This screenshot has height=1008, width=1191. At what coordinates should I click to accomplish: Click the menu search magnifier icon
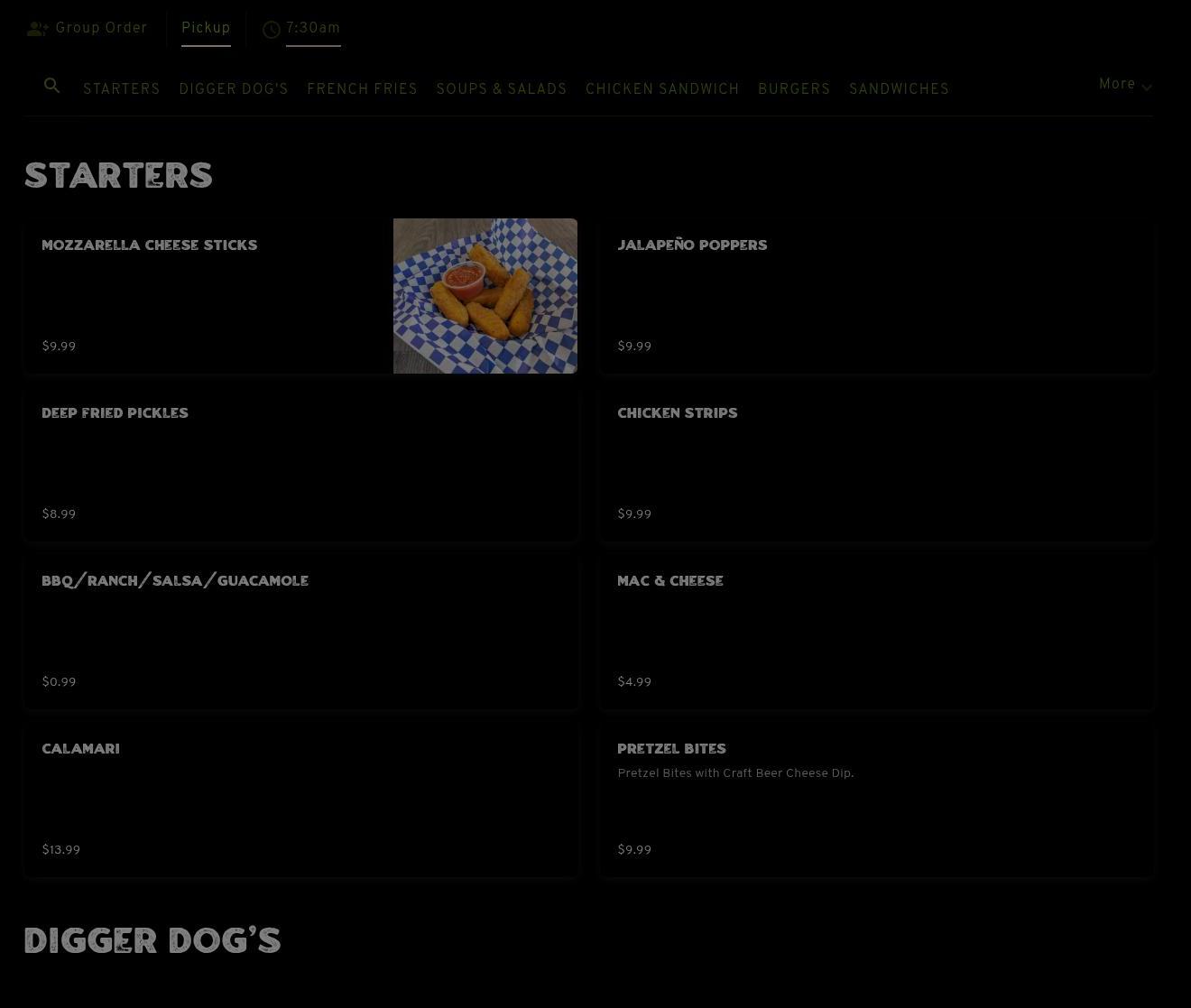click(x=52, y=86)
